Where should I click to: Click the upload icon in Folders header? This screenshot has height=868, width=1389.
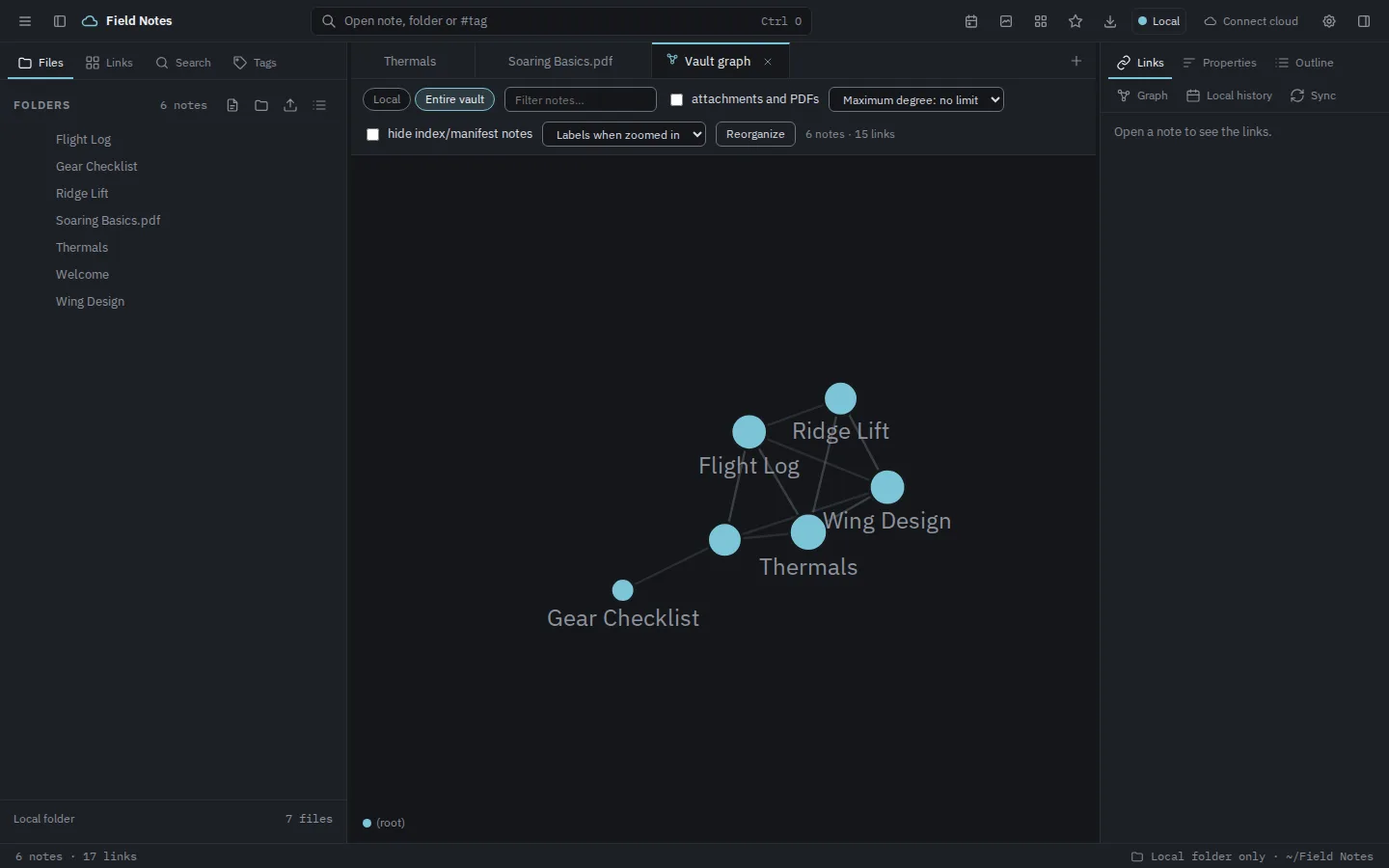point(290,105)
